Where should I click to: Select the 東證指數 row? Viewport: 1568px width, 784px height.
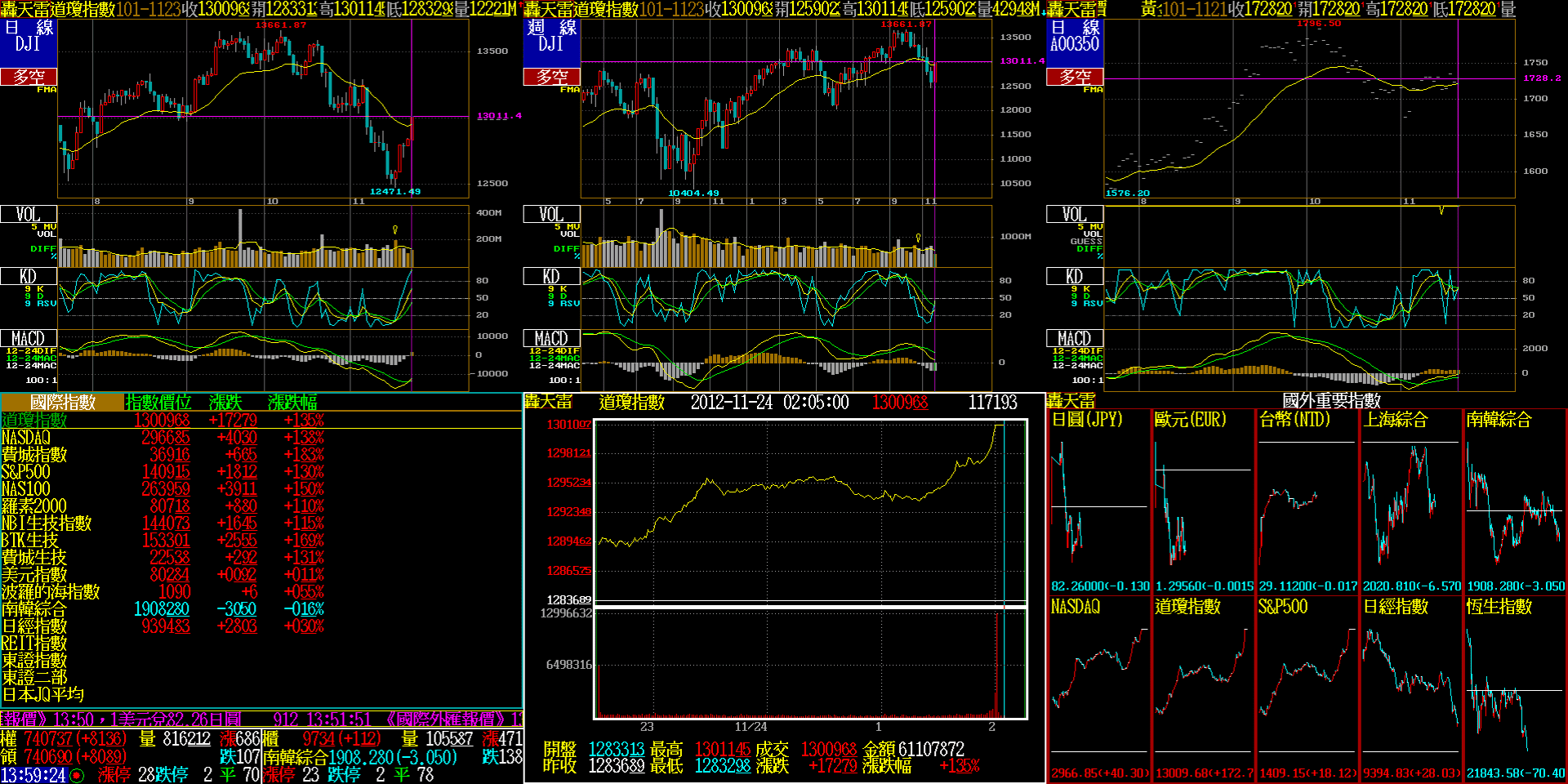tap(261, 660)
